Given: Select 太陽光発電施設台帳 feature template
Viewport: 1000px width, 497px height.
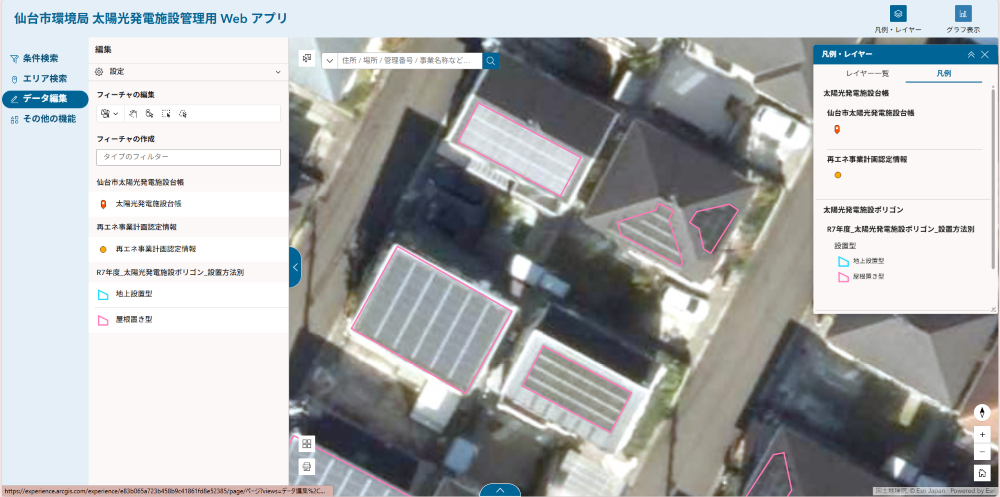Looking at the screenshot, I should click(188, 205).
